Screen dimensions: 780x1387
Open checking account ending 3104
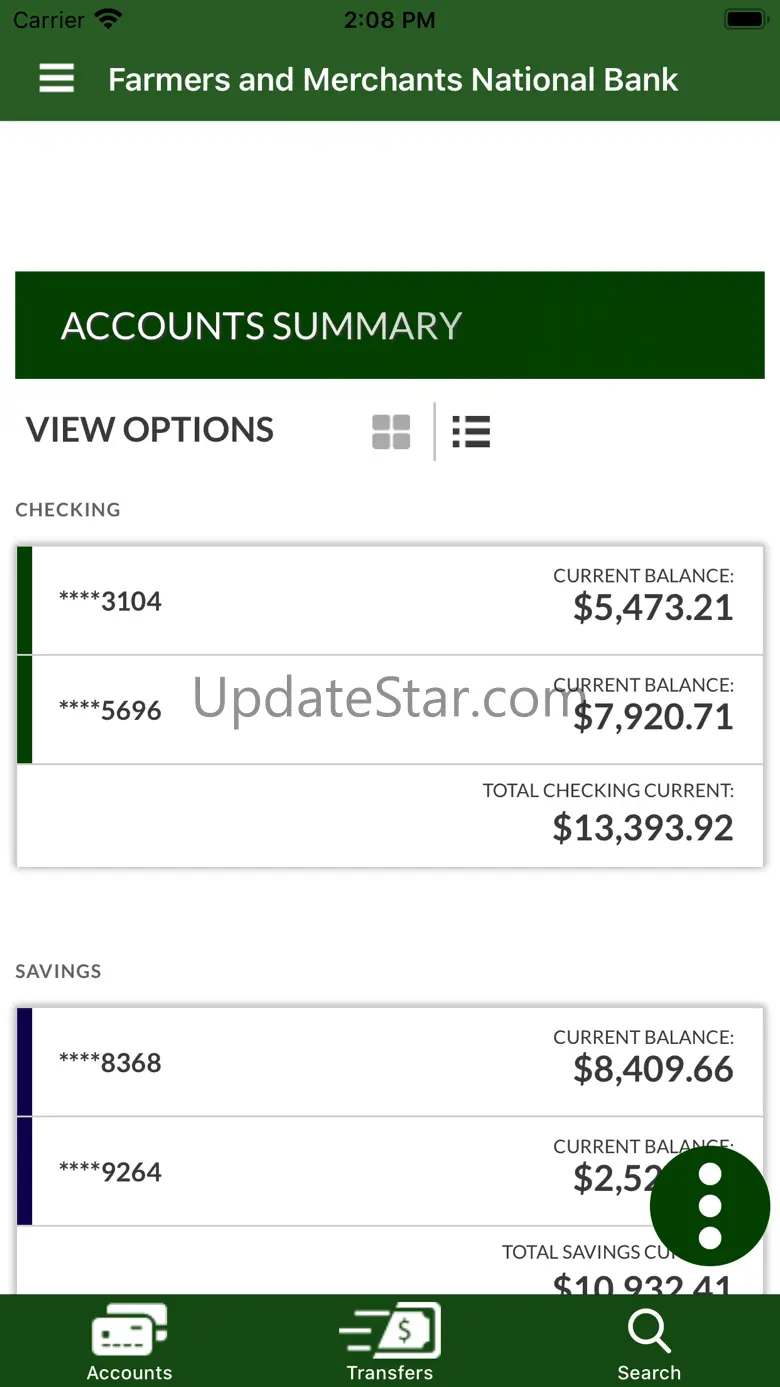pos(110,601)
